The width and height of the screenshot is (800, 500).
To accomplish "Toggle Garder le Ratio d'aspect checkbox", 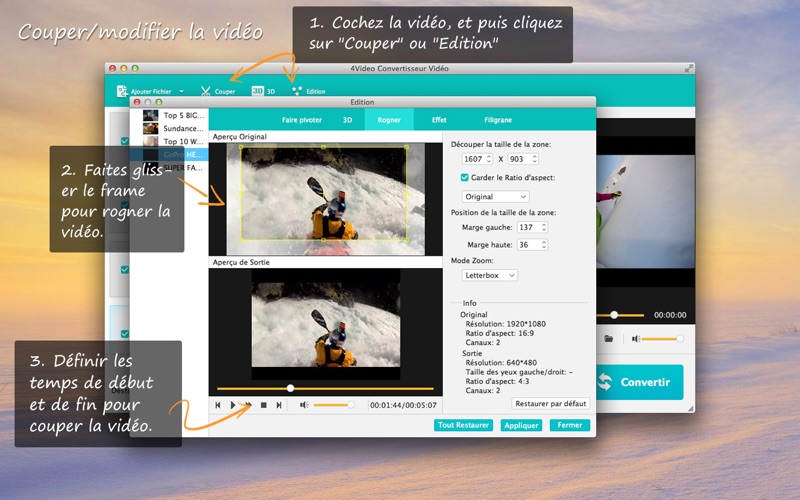I will pyautogui.click(x=464, y=178).
